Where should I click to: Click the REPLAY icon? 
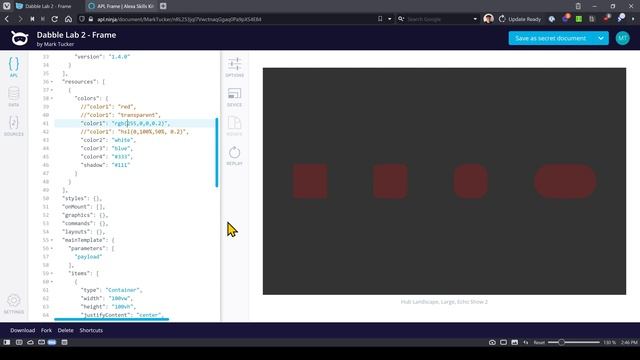tap(234, 155)
